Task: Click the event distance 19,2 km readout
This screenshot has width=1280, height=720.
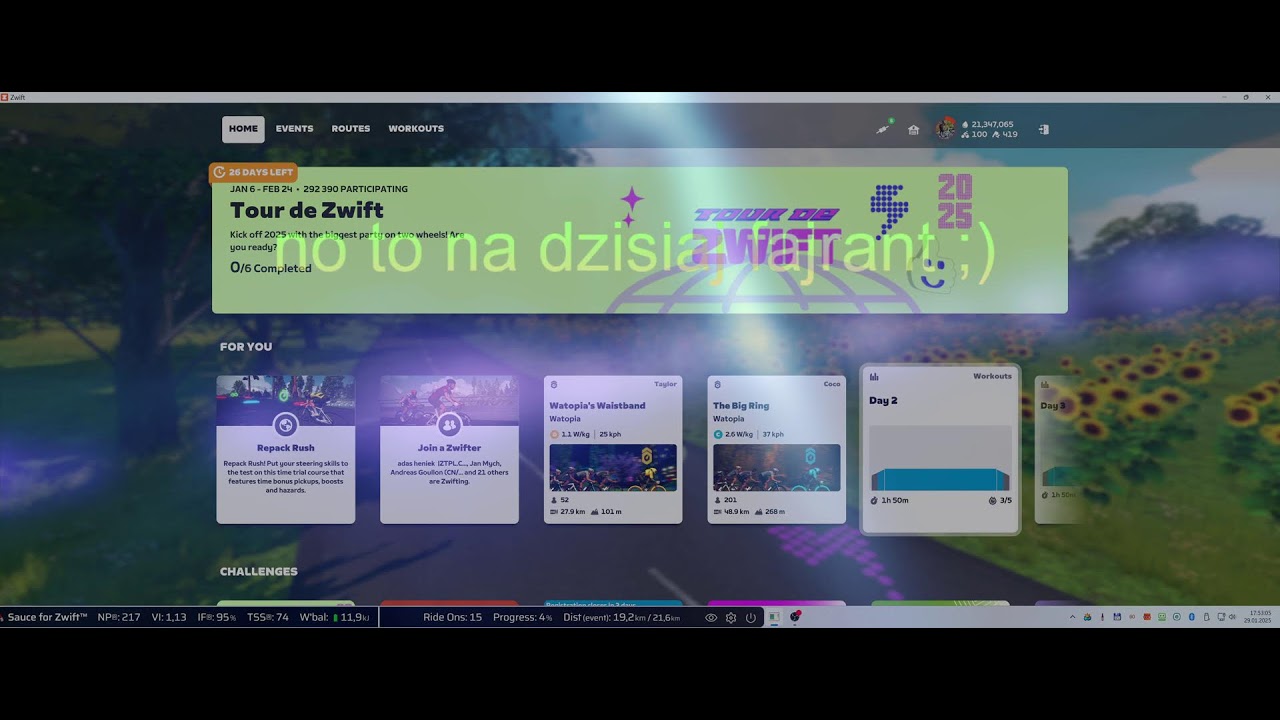Action: tap(622, 618)
